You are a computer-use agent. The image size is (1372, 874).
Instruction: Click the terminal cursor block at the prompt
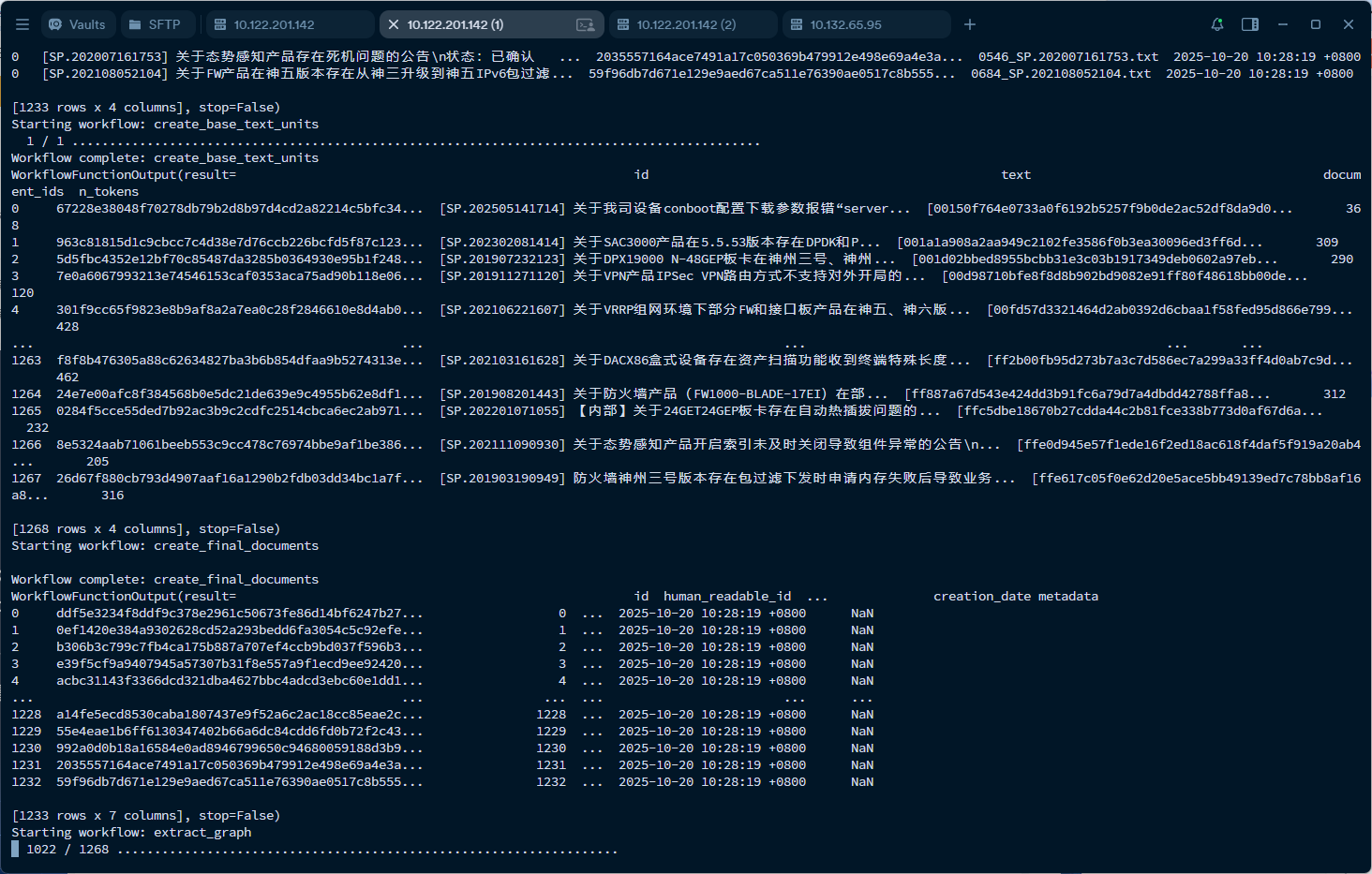point(15,849)
